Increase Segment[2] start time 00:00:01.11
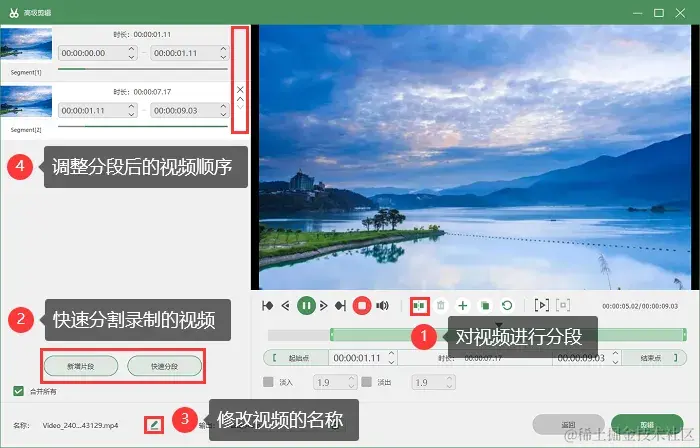Image resolution: width=700 pixels, height=448 pixels. click(131, 107)
